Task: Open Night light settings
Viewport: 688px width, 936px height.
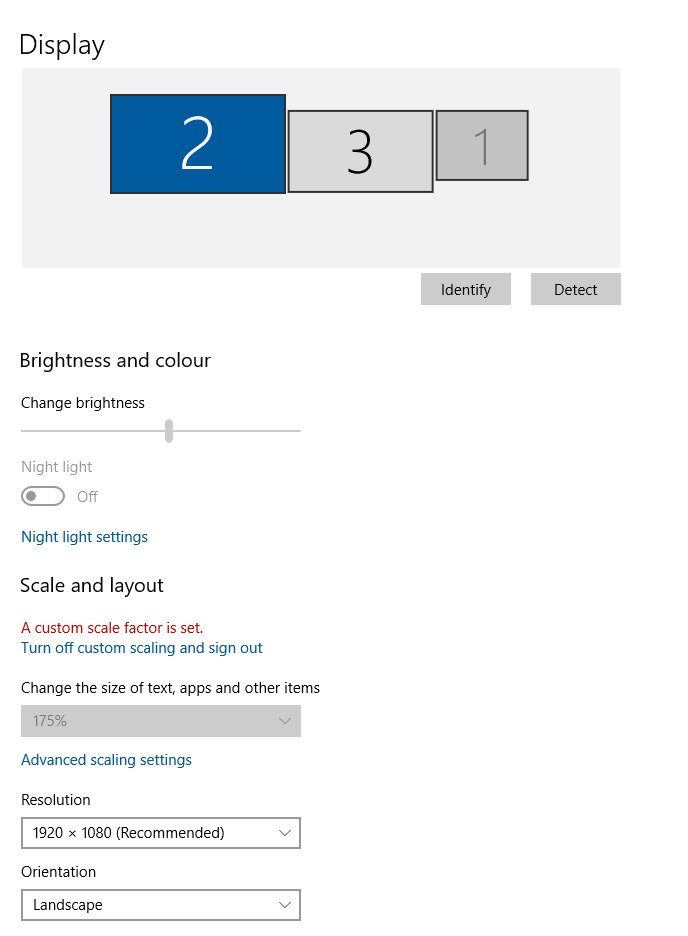Action: click(84, 537)
